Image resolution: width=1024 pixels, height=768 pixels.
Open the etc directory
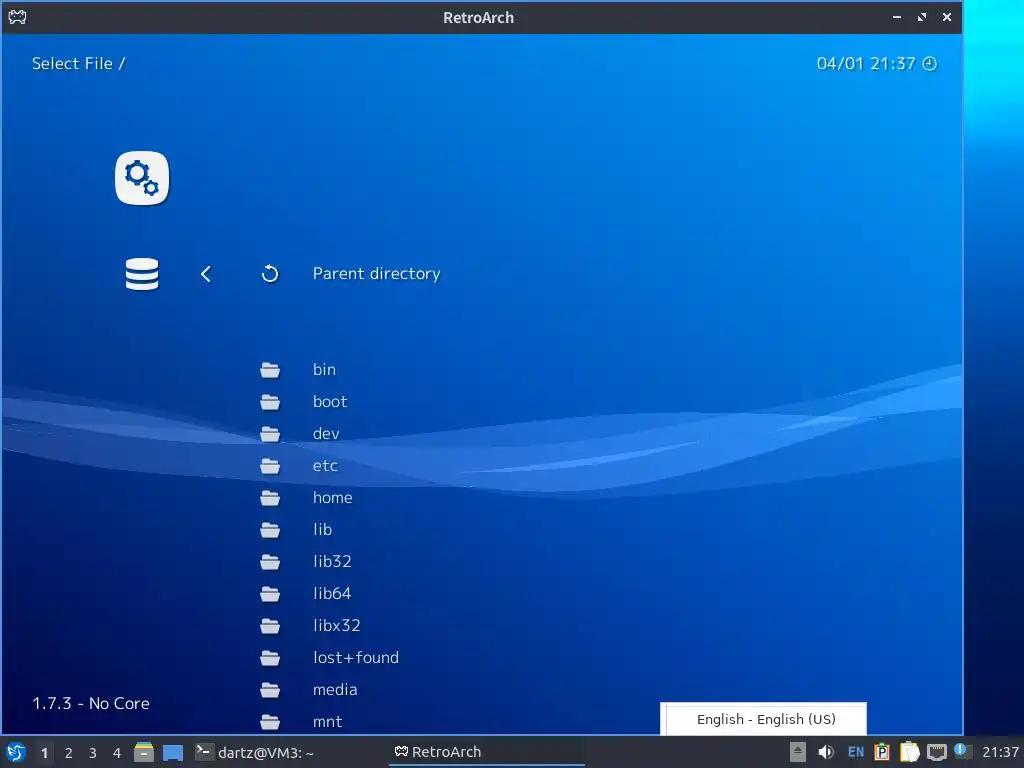point(325,466)
